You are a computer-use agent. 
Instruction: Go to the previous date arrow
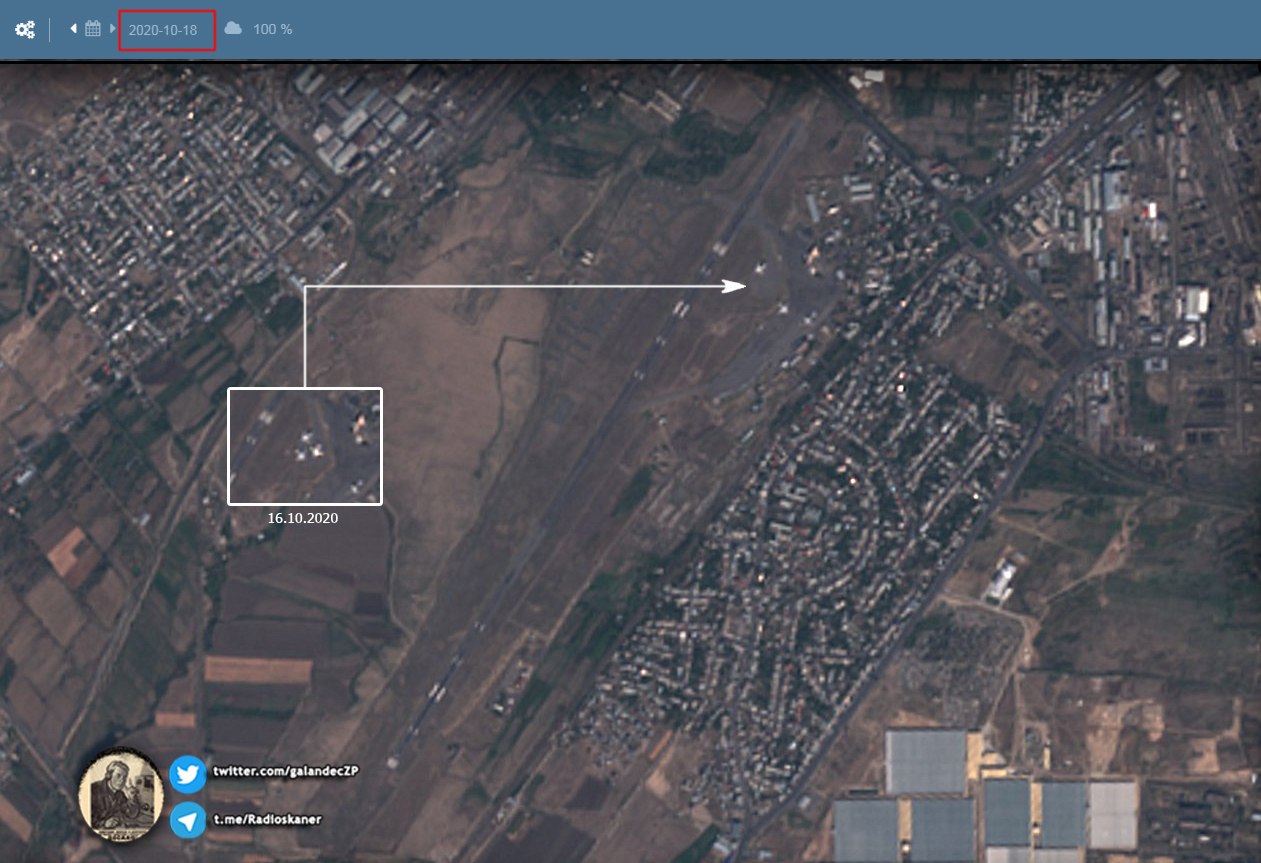tap(73, 29)
